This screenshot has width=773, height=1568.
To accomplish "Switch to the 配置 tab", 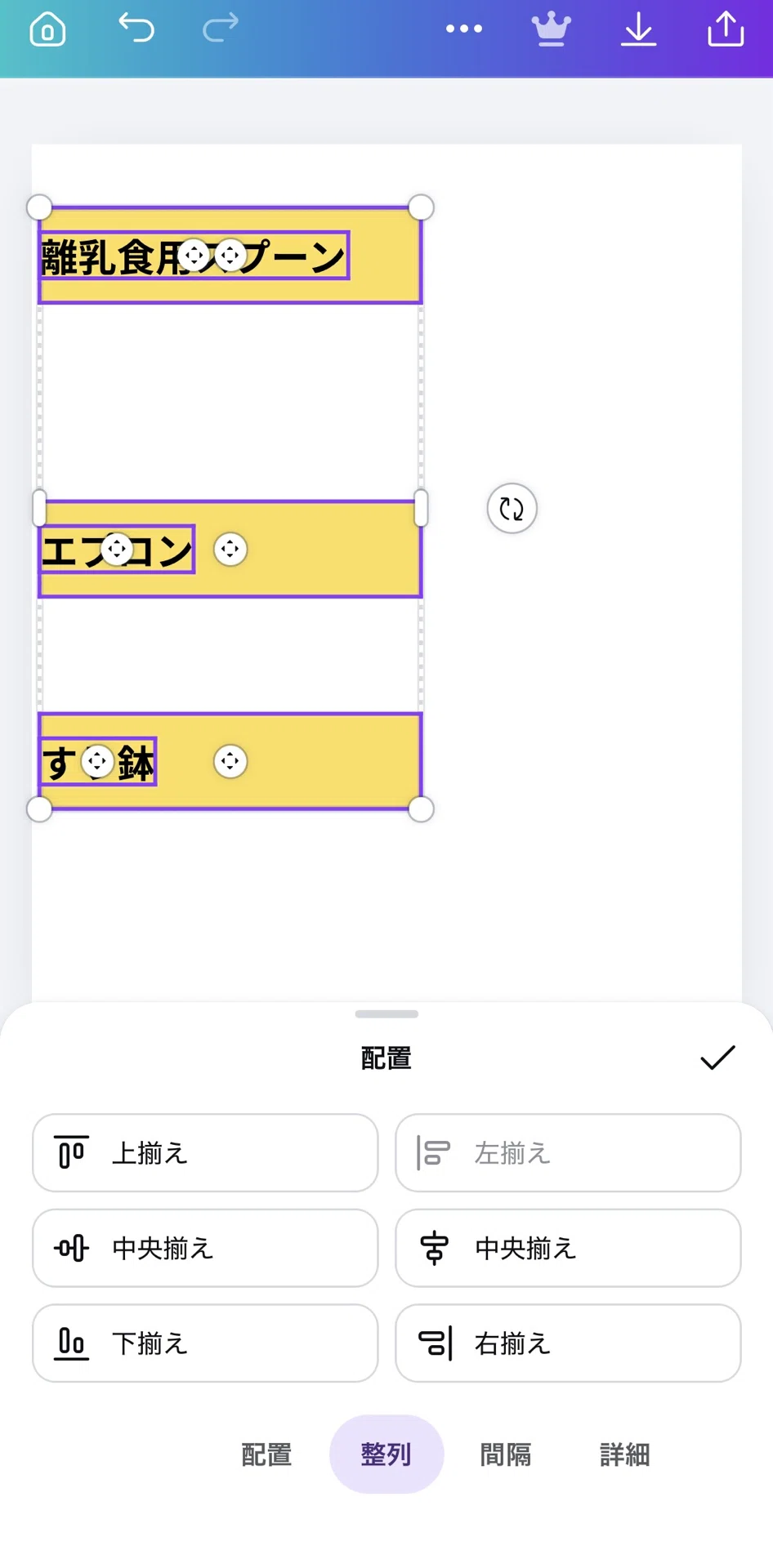I will 266,1454.
